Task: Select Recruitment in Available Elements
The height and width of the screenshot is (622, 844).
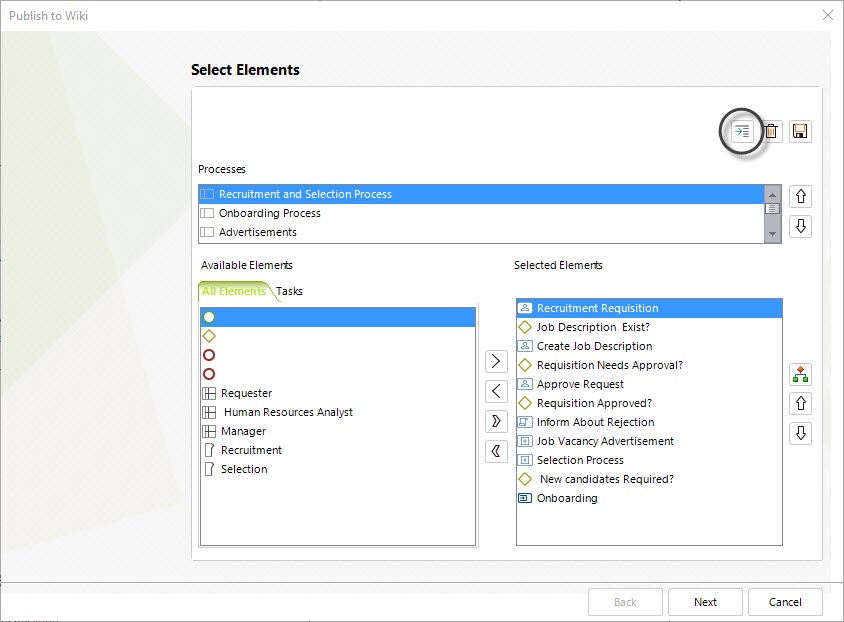Action: click(x=338, y=450)
